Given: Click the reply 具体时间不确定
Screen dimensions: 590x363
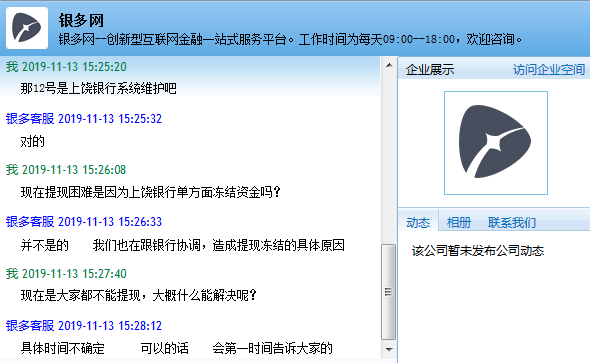Looking at the screenshot, I should click(x=62, y=348).
